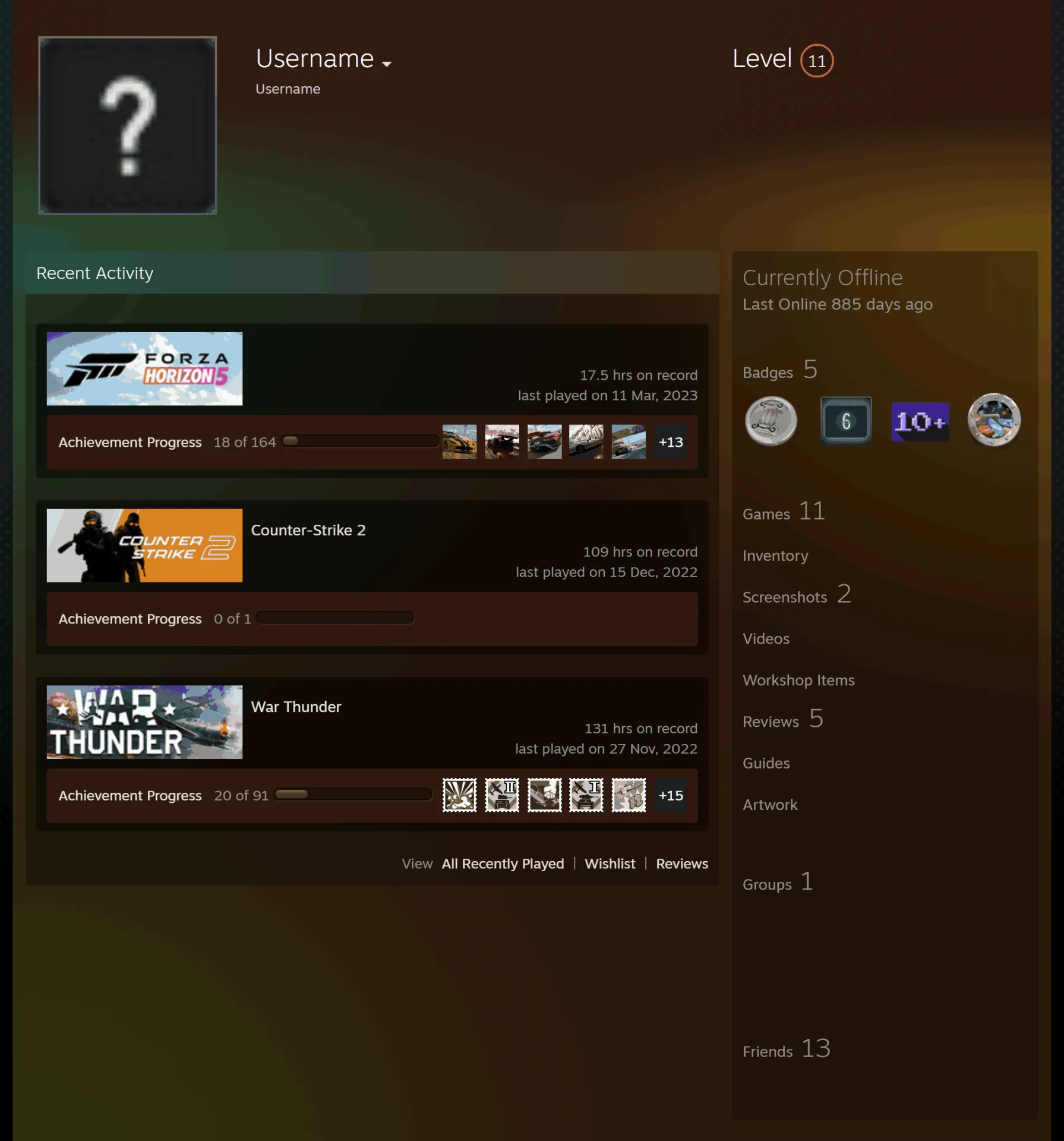
Task: Click the purple 10+ games badge
Action: (x=920, y=421)
